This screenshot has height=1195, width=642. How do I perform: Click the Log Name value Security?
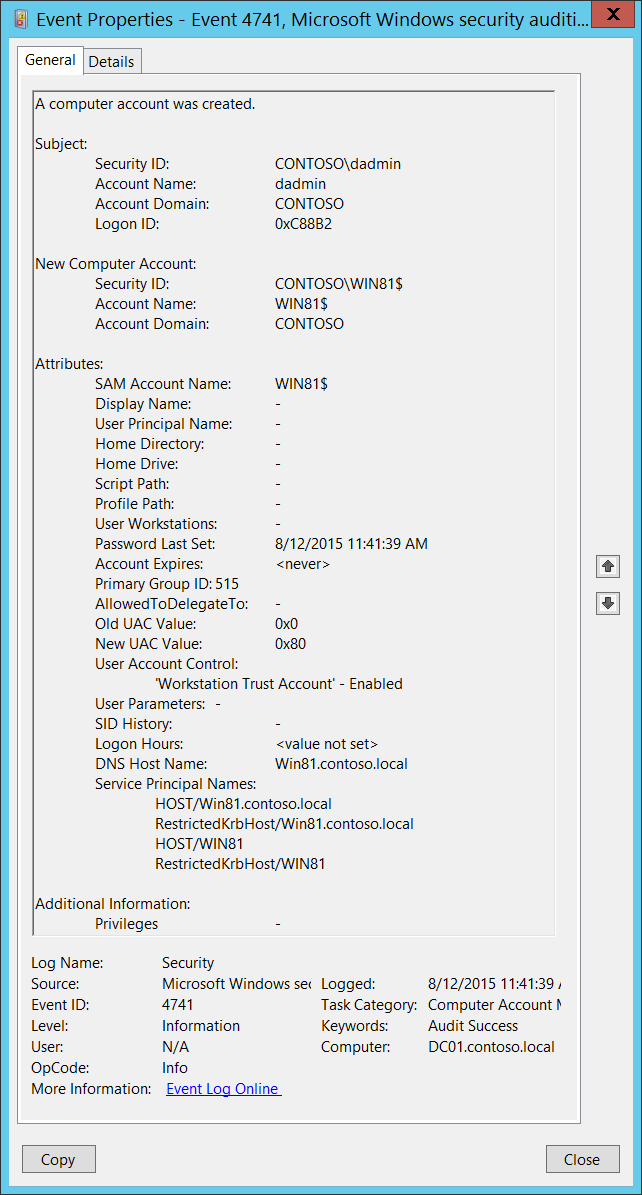[188, 963]
